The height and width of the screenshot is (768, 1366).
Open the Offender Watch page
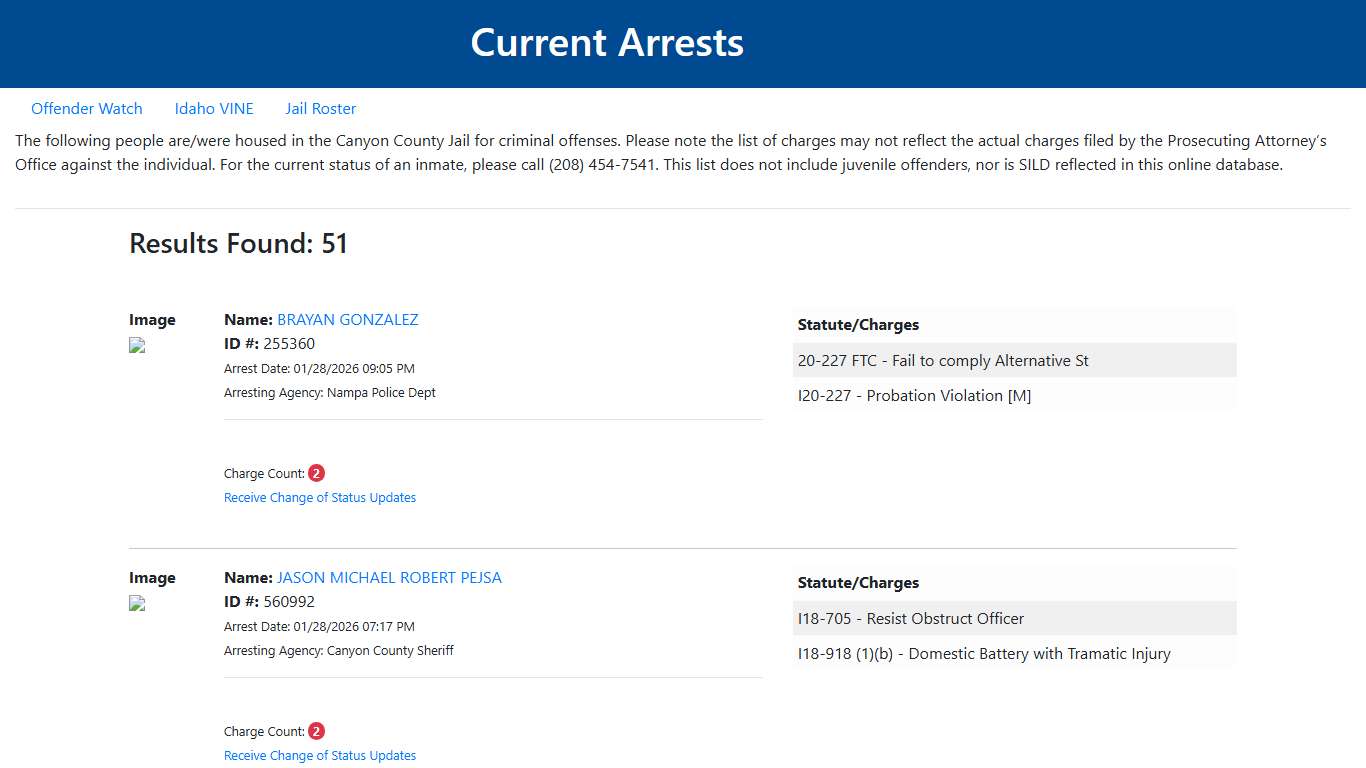coord(87,108)
